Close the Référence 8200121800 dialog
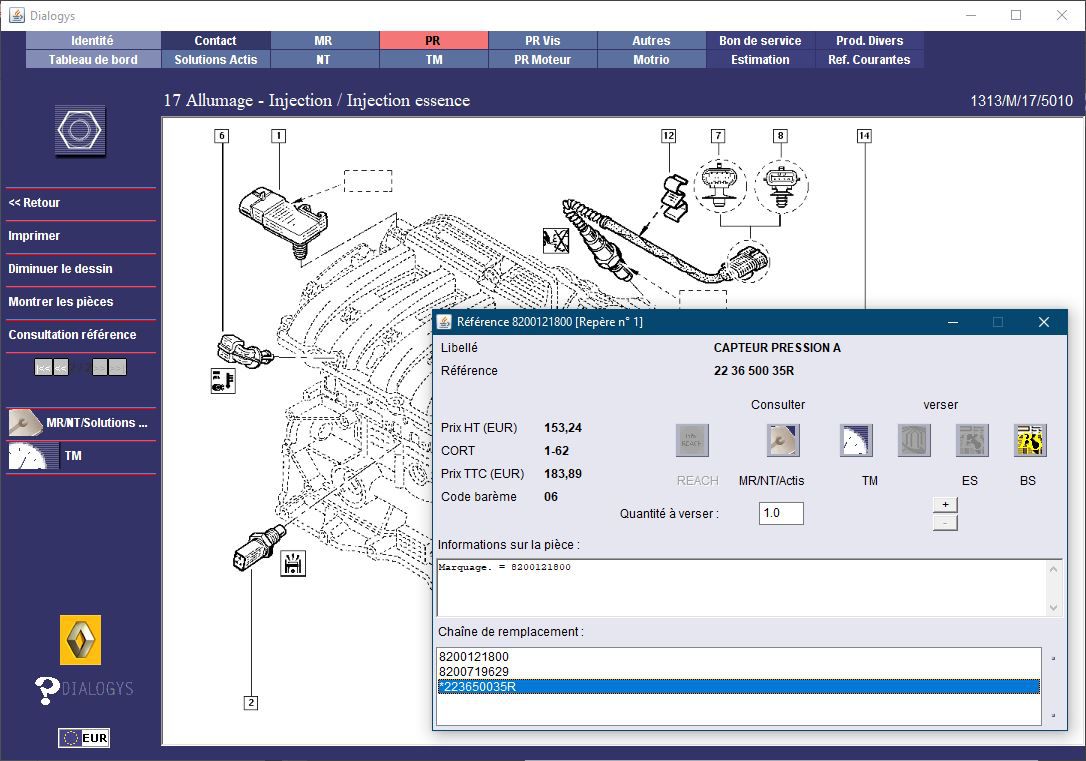This screenshot has height=761, width=1086. pyautogui.click(x=1044, y=322)
